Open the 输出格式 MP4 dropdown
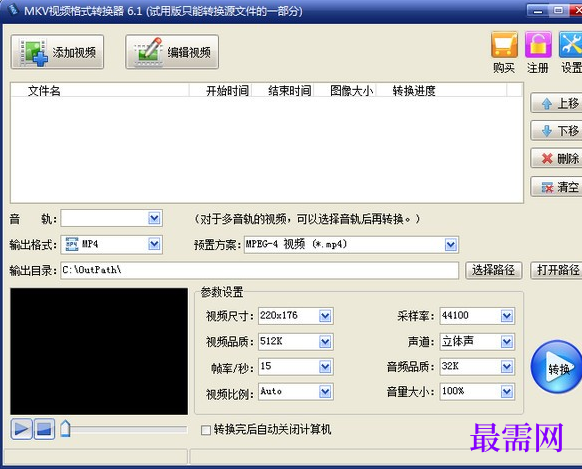The image size is (582, 469). tap(154, 244)
